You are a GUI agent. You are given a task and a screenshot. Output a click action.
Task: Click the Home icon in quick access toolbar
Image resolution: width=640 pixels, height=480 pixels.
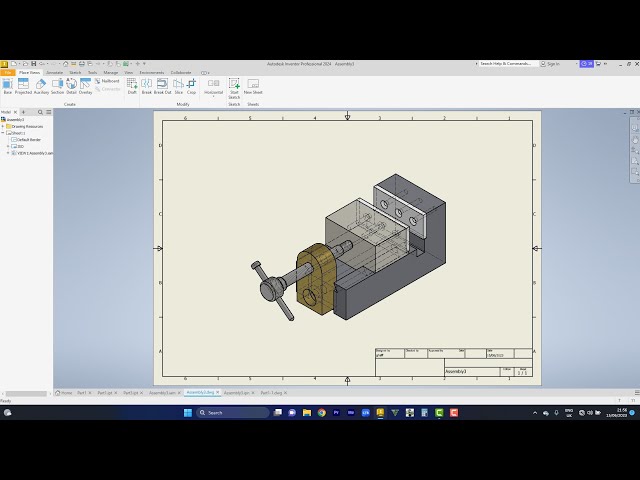pos(65,64)
